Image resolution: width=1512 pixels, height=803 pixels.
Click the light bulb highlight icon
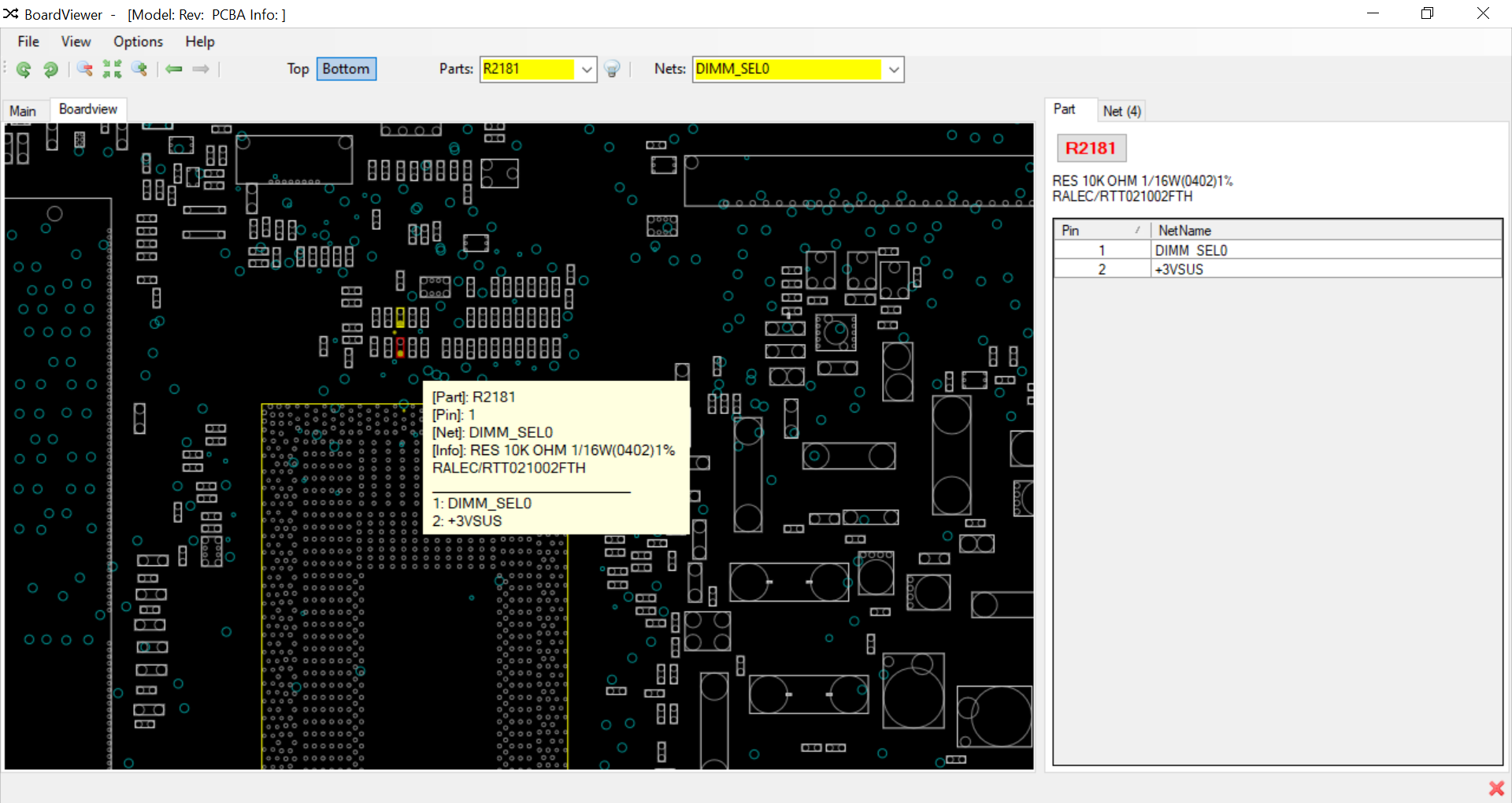point(612,69)
